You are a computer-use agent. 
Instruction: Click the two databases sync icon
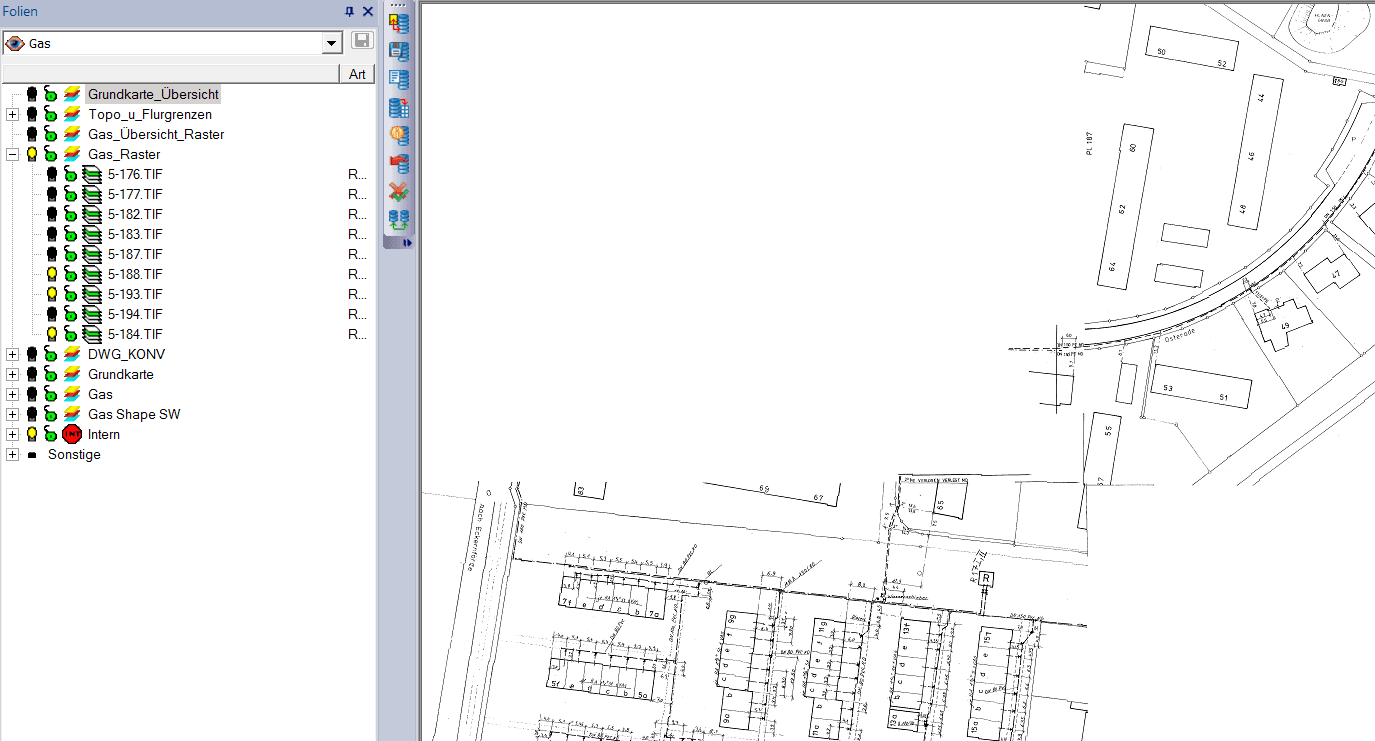399,220
